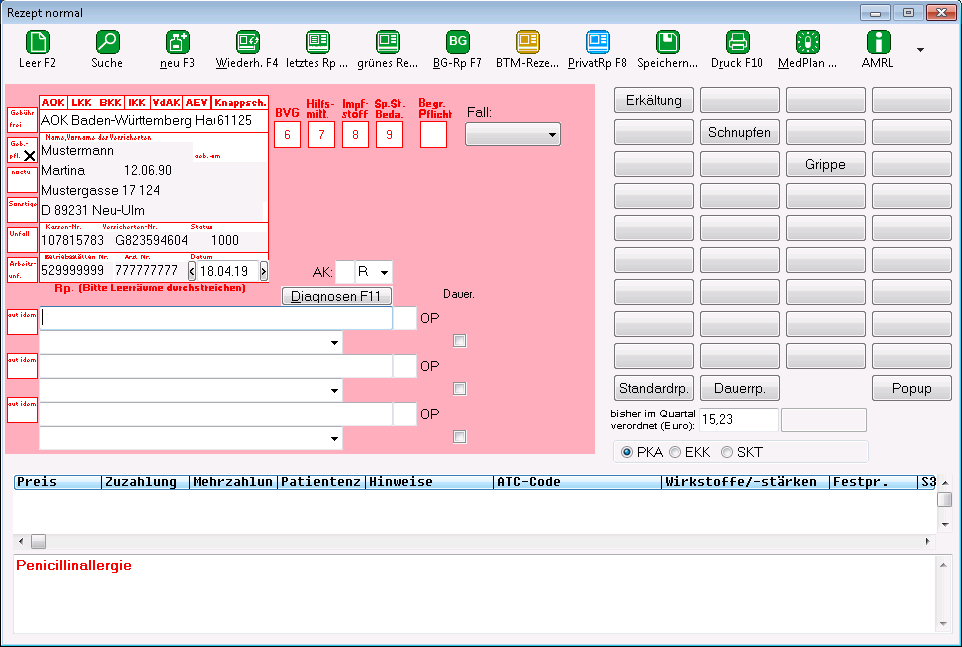Show more toolbar items via overflow arrow
This screenshot has width=962, height=647.
[920, 50]
